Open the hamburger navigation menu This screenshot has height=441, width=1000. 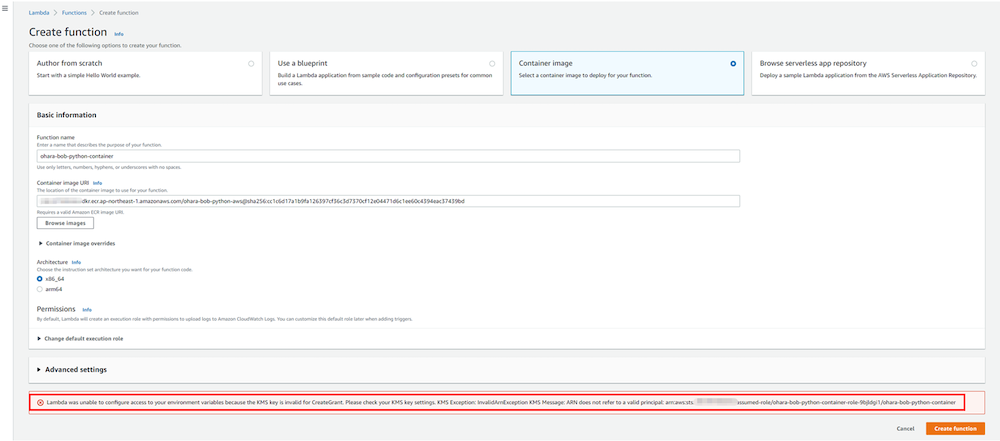(6, 8)
